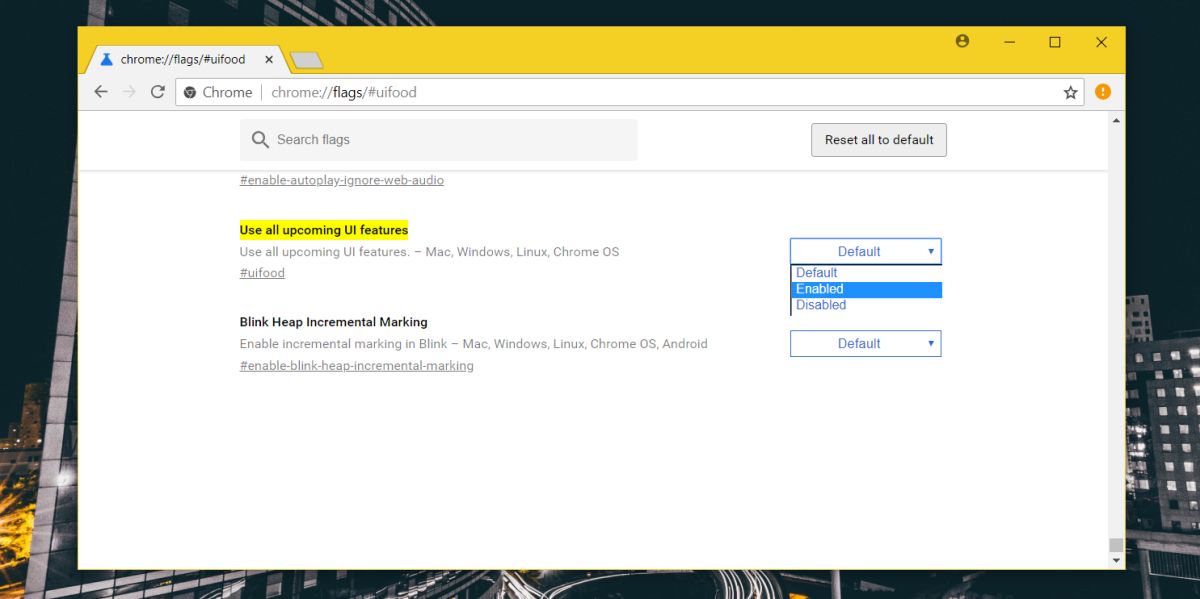1200x599 pixels.
Task: Click the Reset all to default button
Action: coord(878,139)
